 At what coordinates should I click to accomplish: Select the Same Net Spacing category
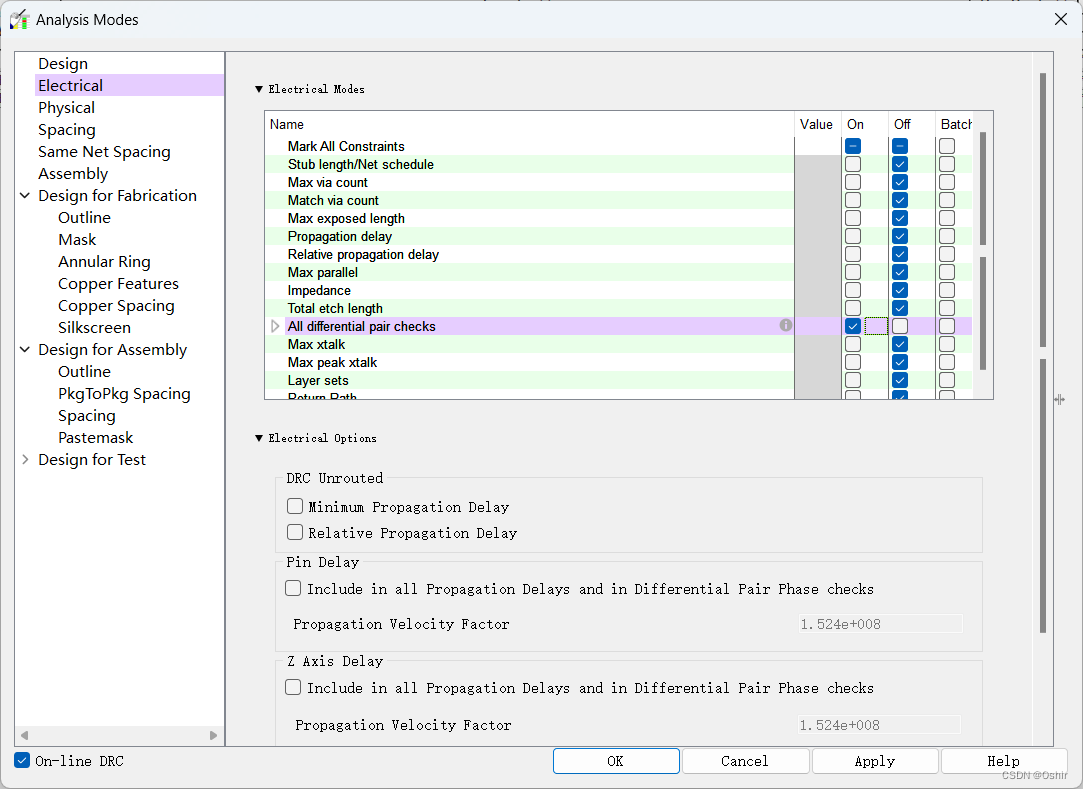click(104, 152)
